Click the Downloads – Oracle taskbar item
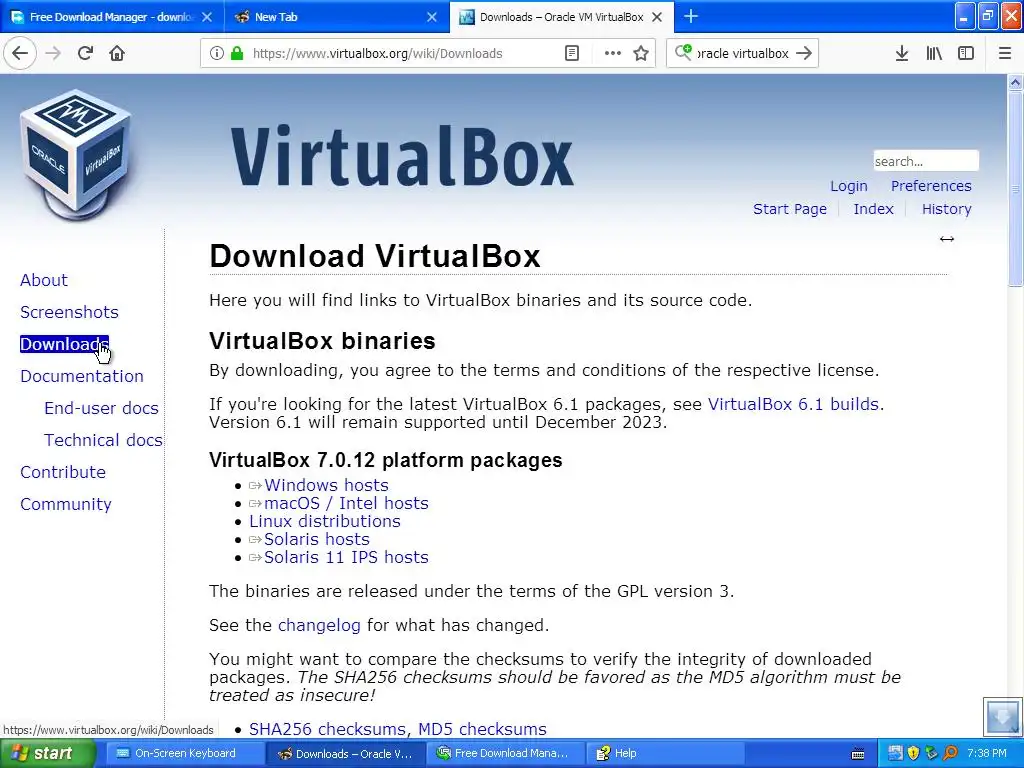The height and width of the screenshot is (768, 1024). (345, 753)
